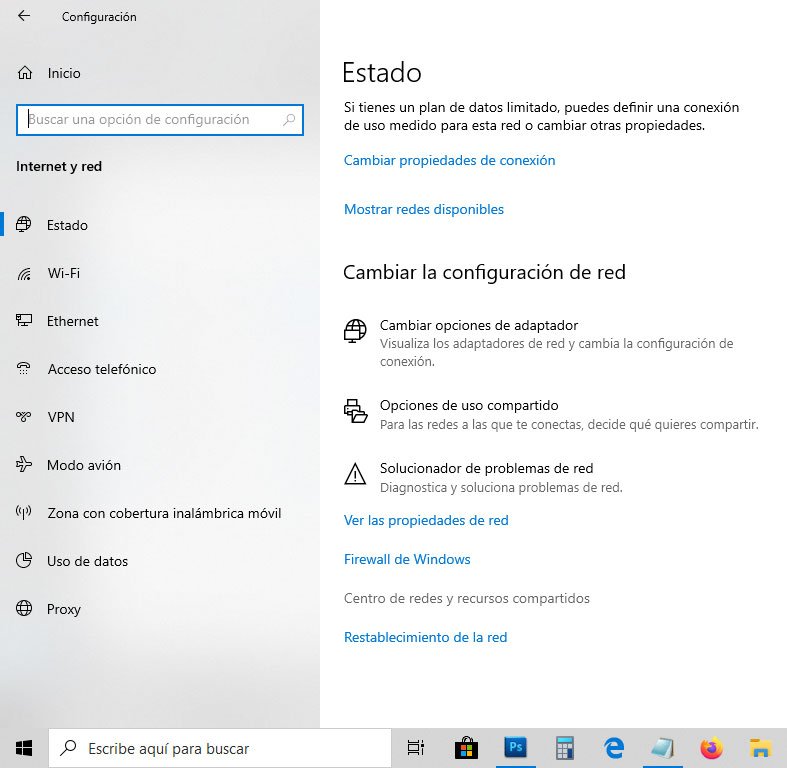Click Mostrar redes disponibles link
The width and height of the screenshot is (787, 768).
coord(424,209)
